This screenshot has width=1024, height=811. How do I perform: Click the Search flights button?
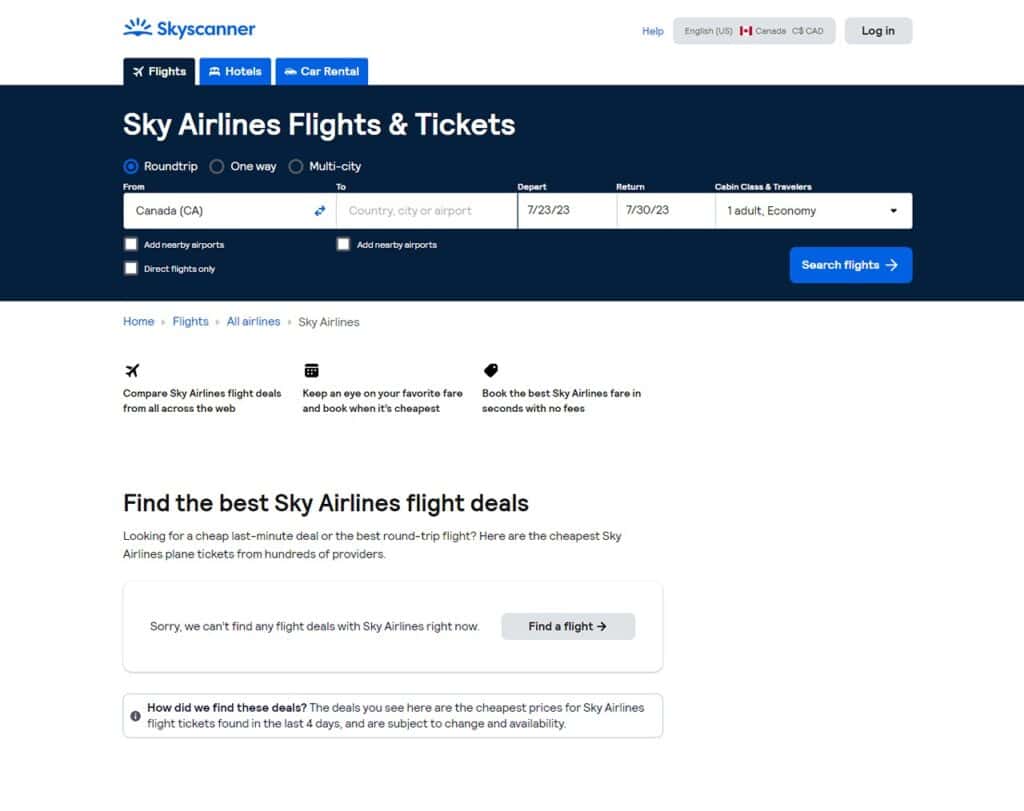click(850, 265)
